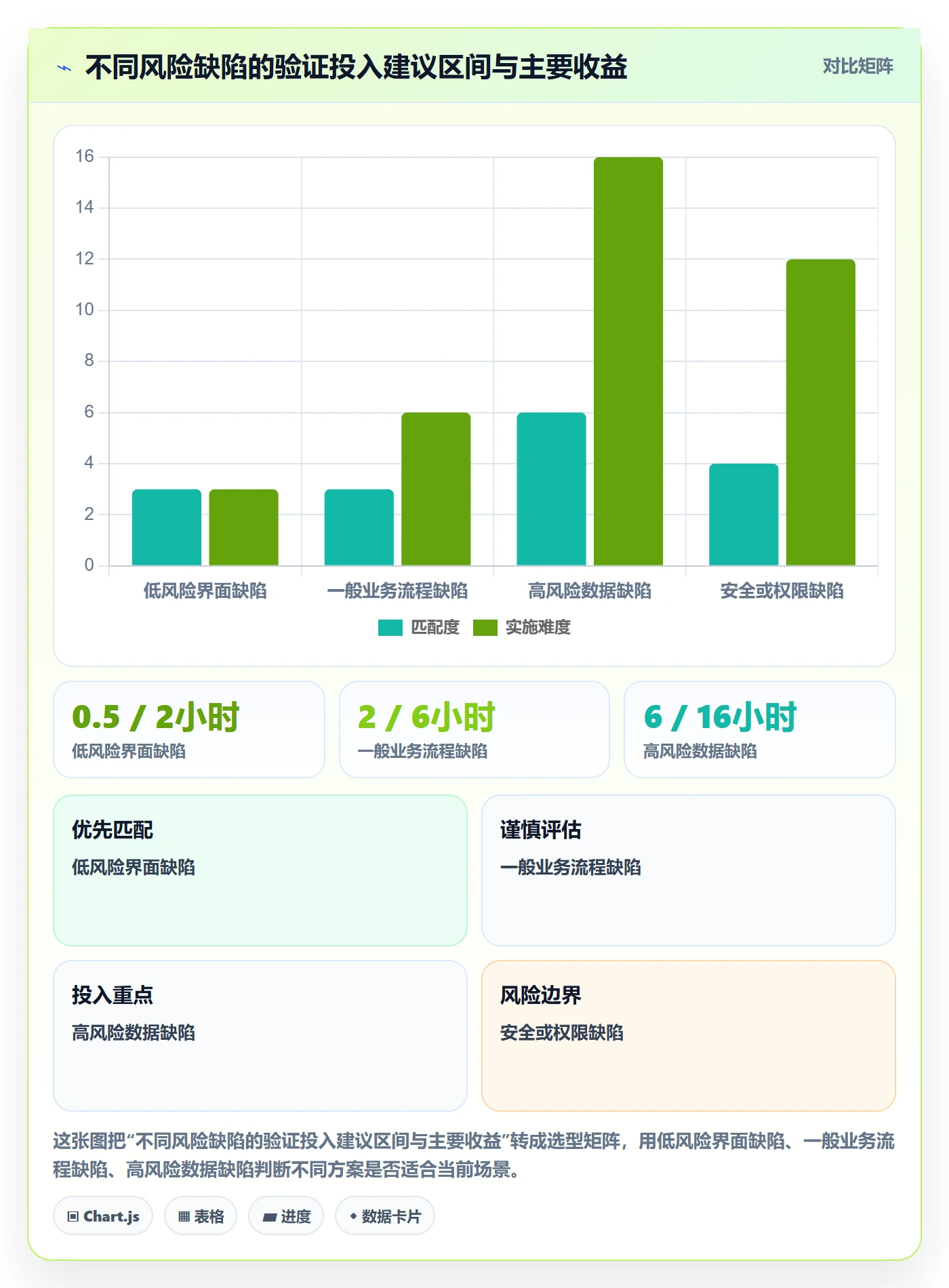
Task: Click the 安全或权限缺陷 匹配度 teal bar
Action: pyautogui.click(x=744, y=515)
